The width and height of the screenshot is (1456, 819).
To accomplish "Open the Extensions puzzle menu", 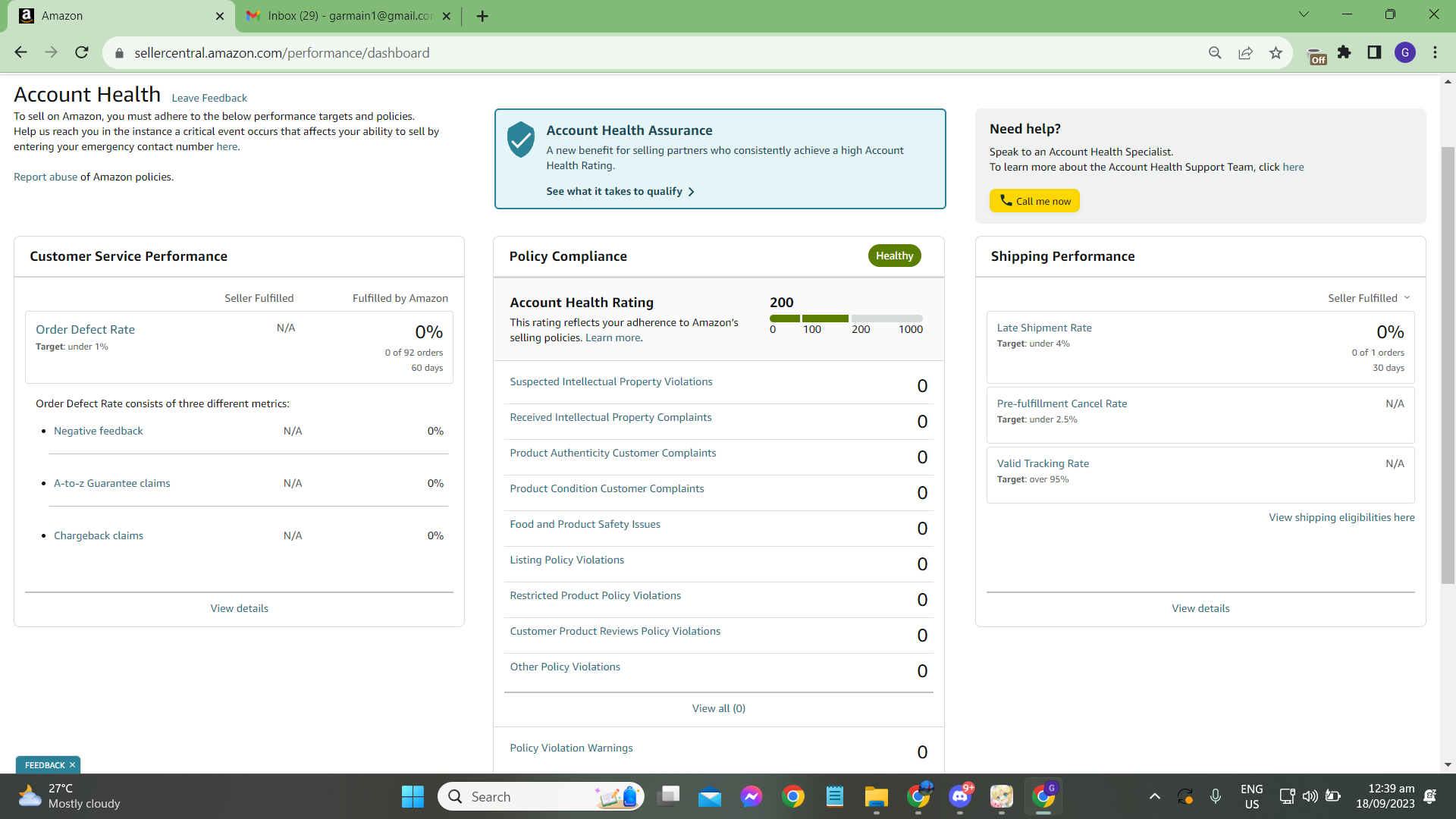I will [x=1345, y=52].
